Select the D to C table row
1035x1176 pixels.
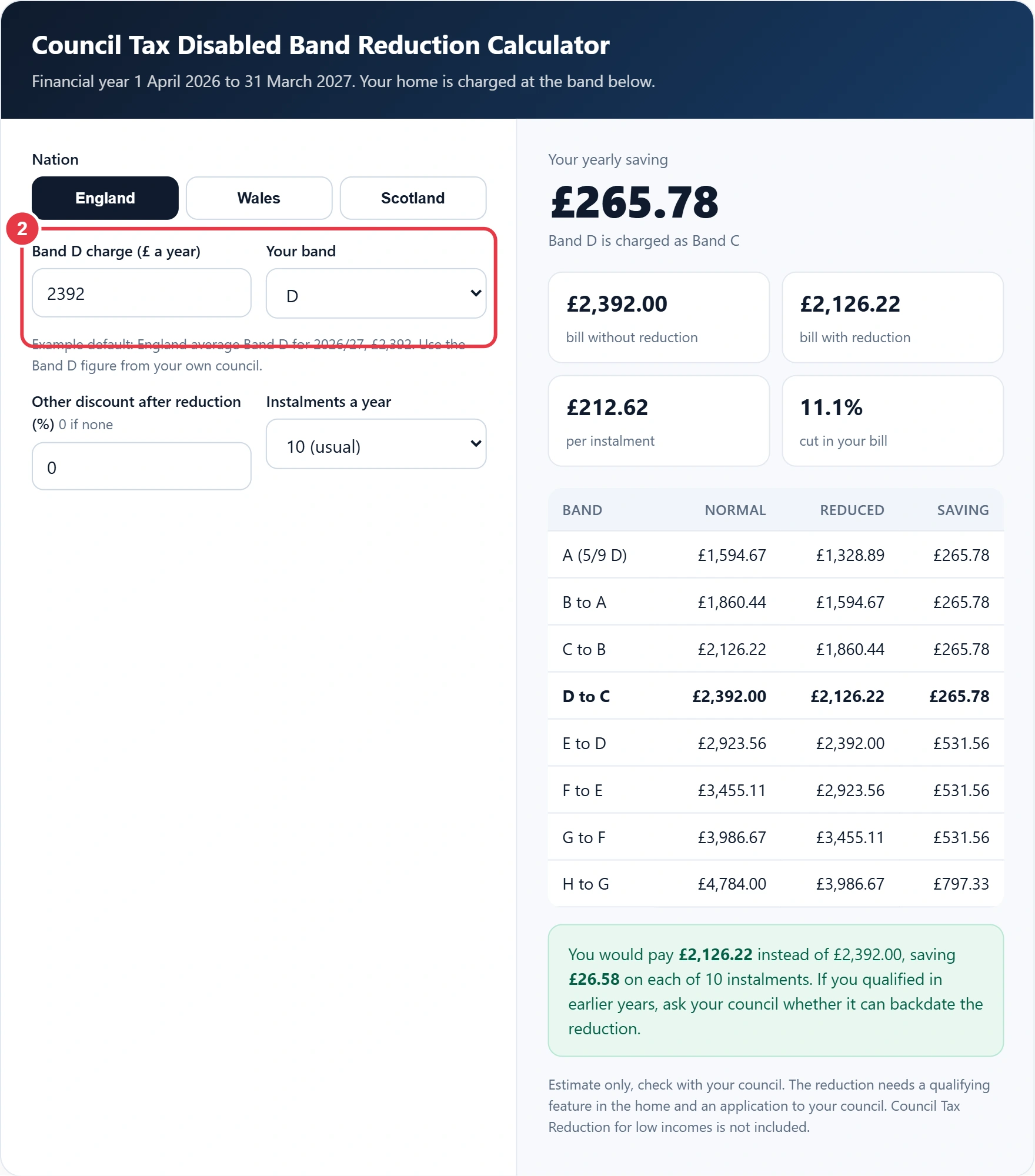[x=776, y=696]
